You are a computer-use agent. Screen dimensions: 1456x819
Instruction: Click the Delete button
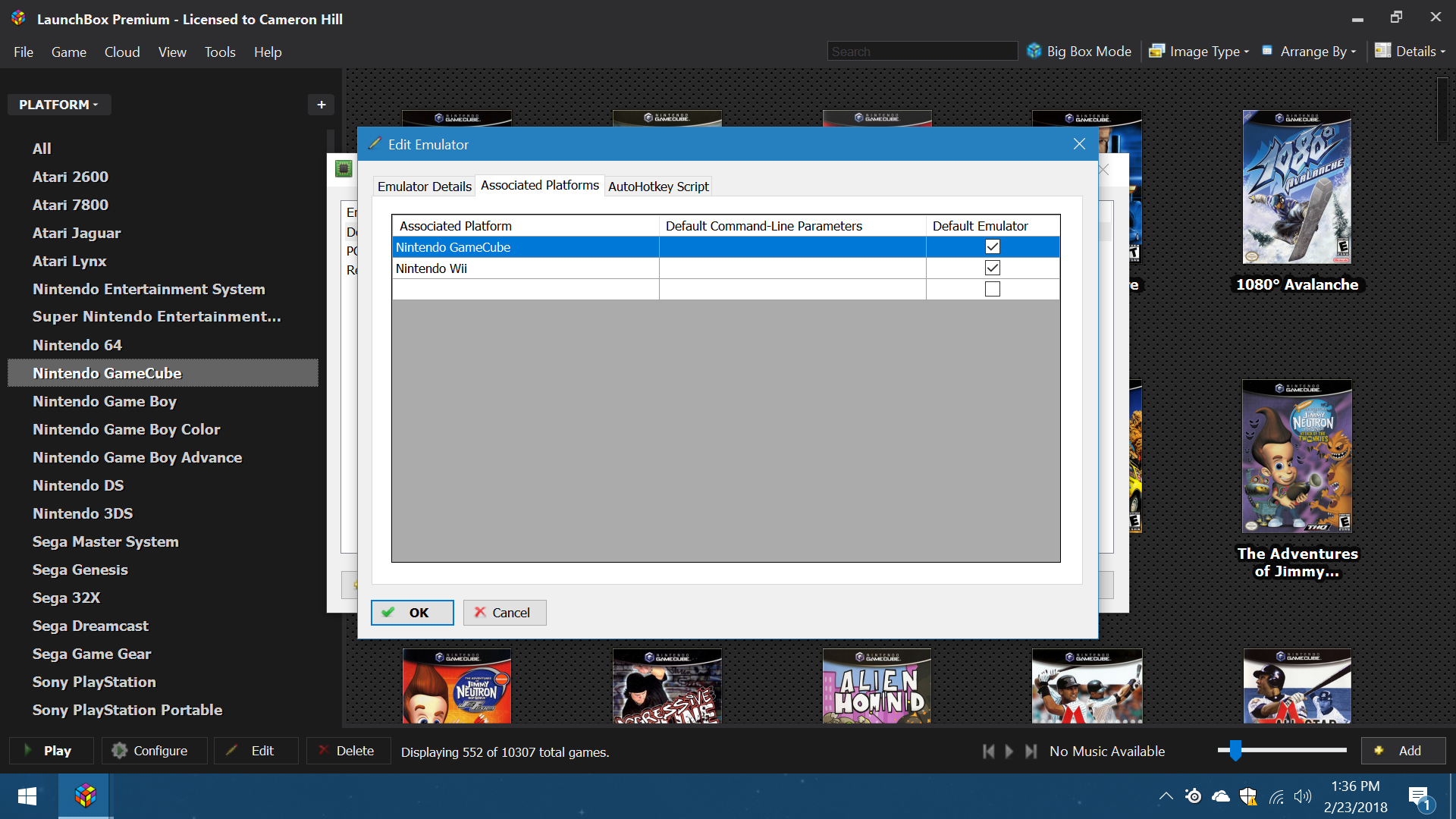point(349,751)
